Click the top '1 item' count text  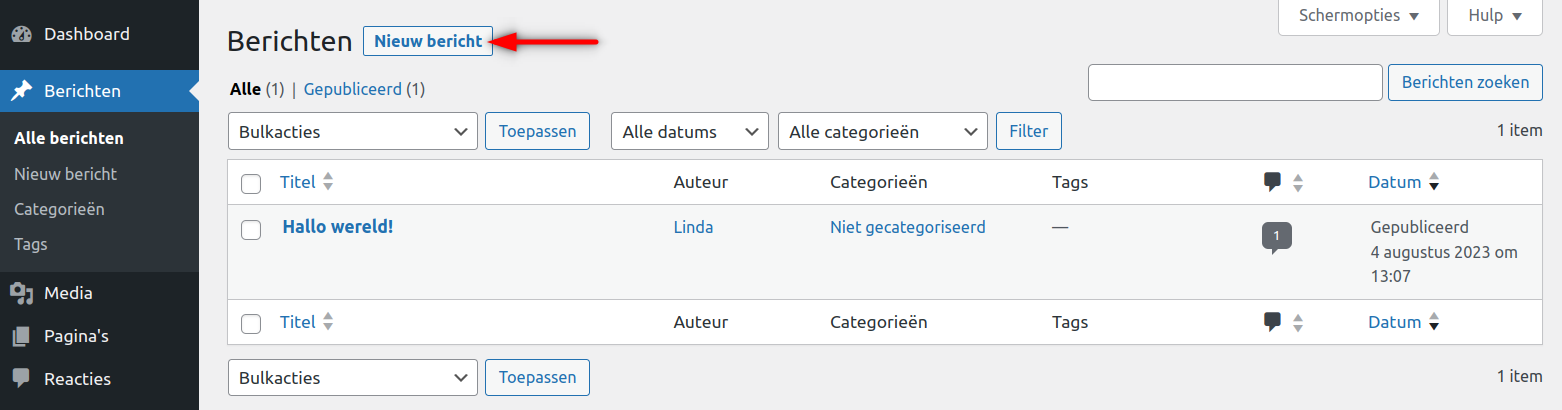click(x=1519, y=129)
